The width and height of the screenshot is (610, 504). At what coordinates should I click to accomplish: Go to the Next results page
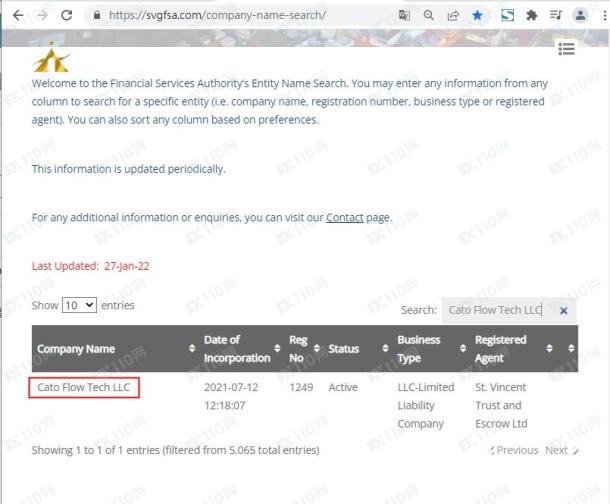(562, 450)
